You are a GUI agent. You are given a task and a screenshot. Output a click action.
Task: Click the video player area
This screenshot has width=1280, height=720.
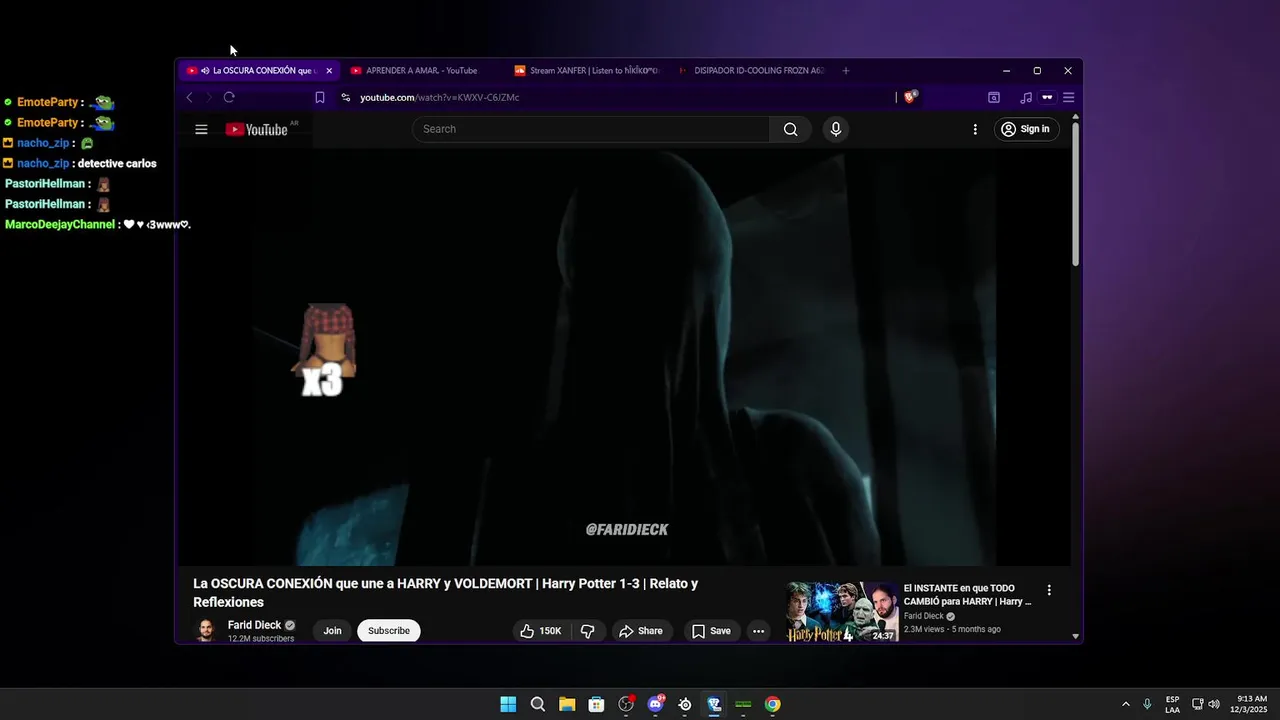[627, 360]
